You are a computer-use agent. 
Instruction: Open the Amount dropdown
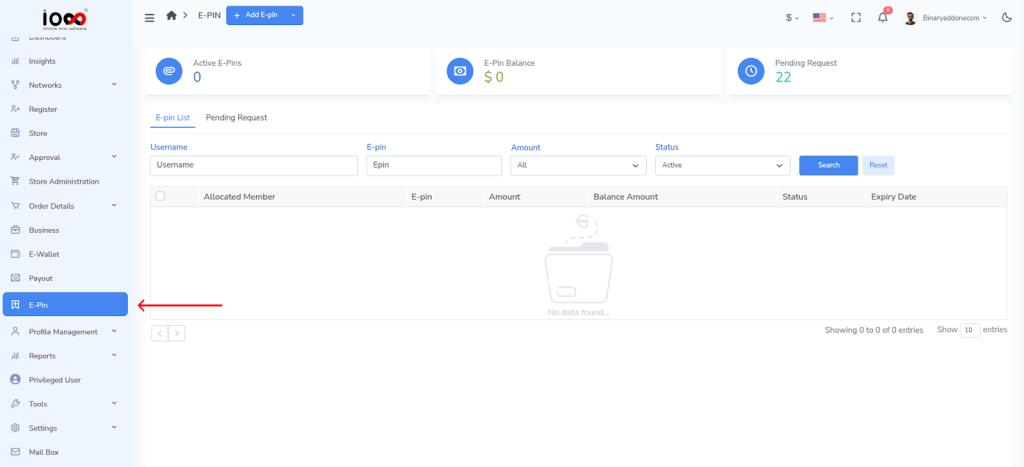click(578, 165)
